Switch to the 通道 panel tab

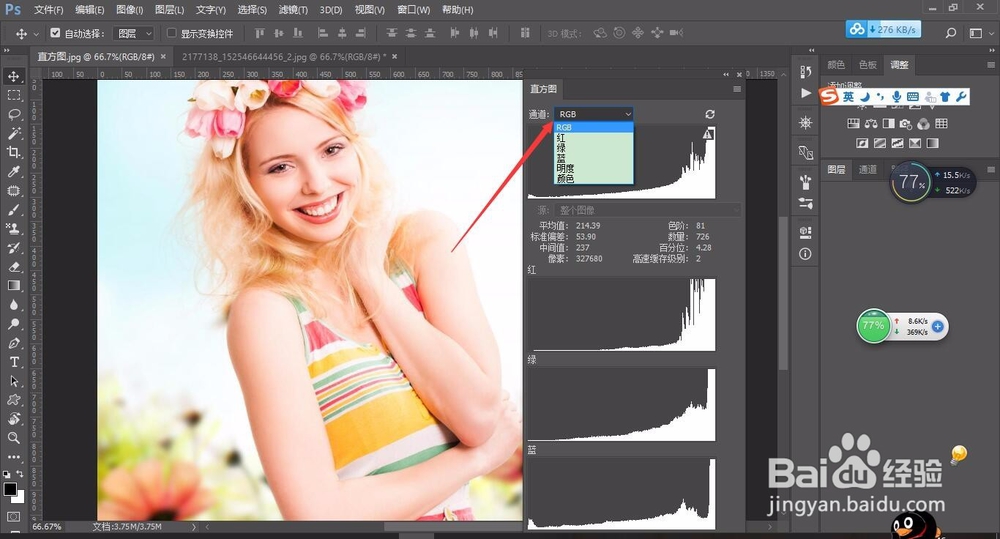[867, 169]
